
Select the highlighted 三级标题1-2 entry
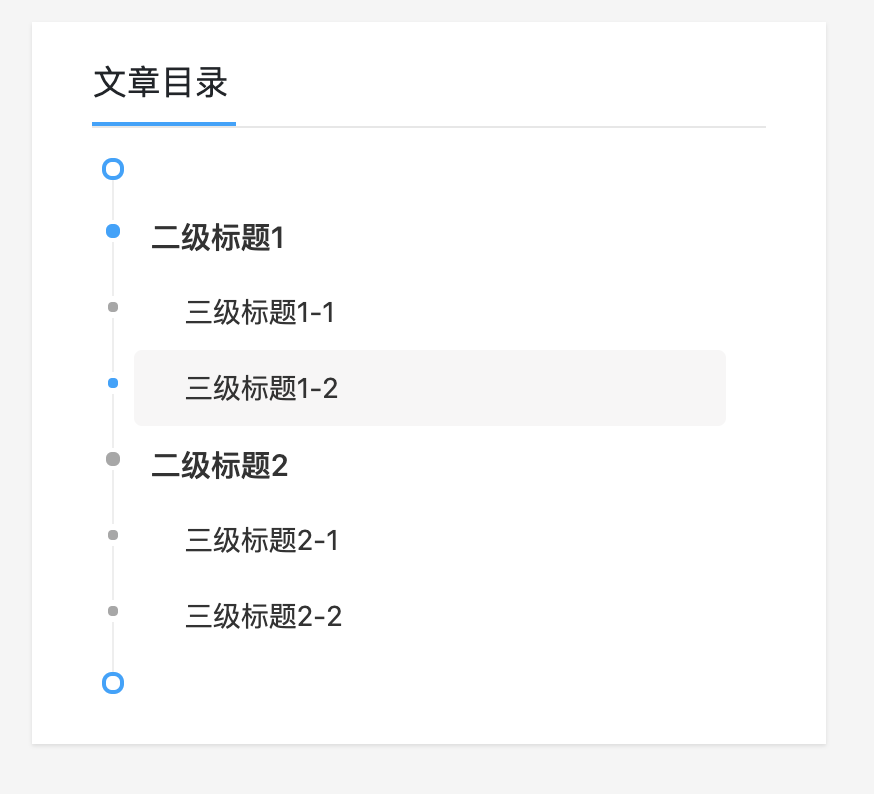(x=261, y=389)
